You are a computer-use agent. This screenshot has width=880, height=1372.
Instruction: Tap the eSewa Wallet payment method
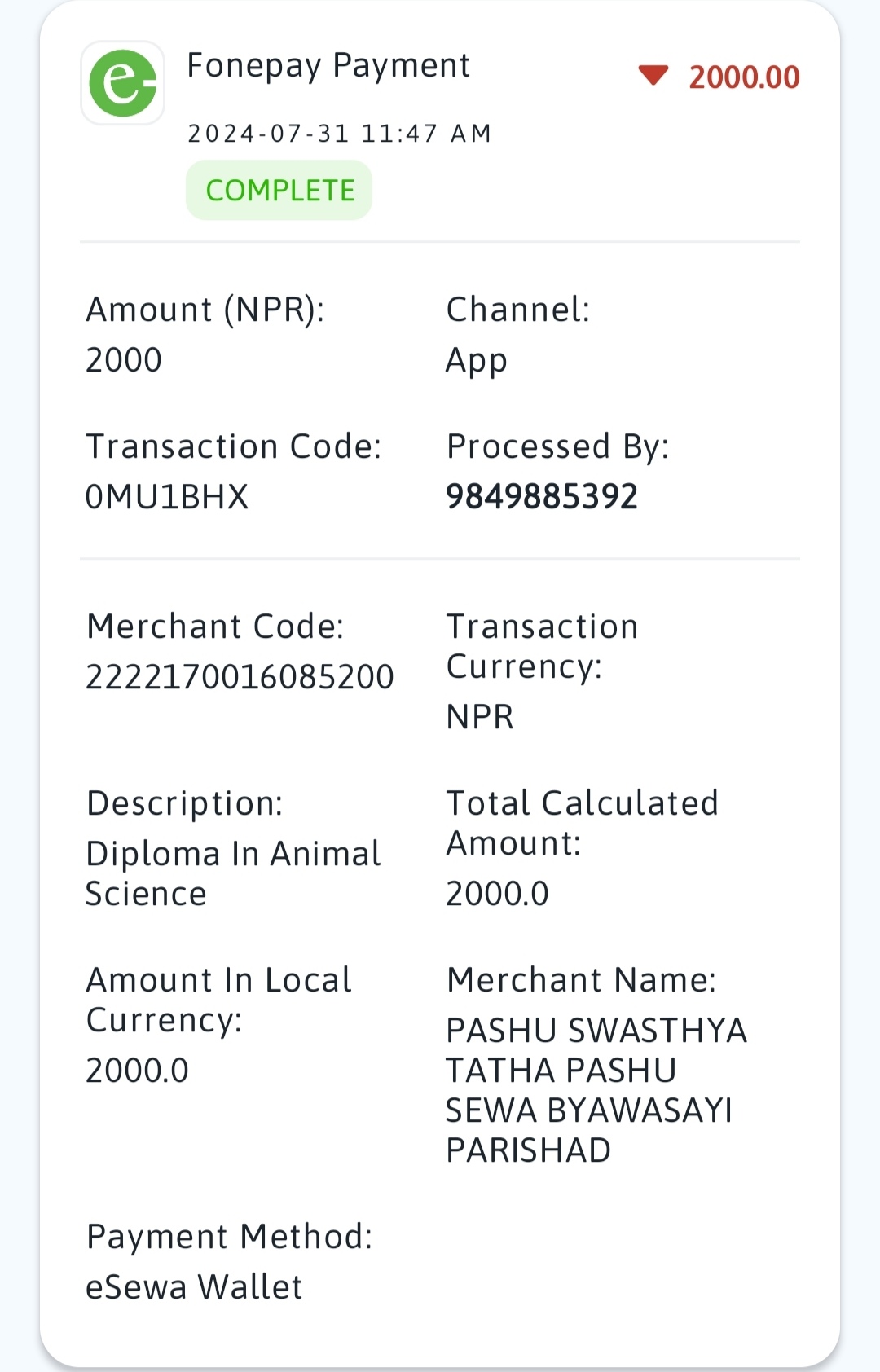pyautogui.click(x=194, y=1286)
